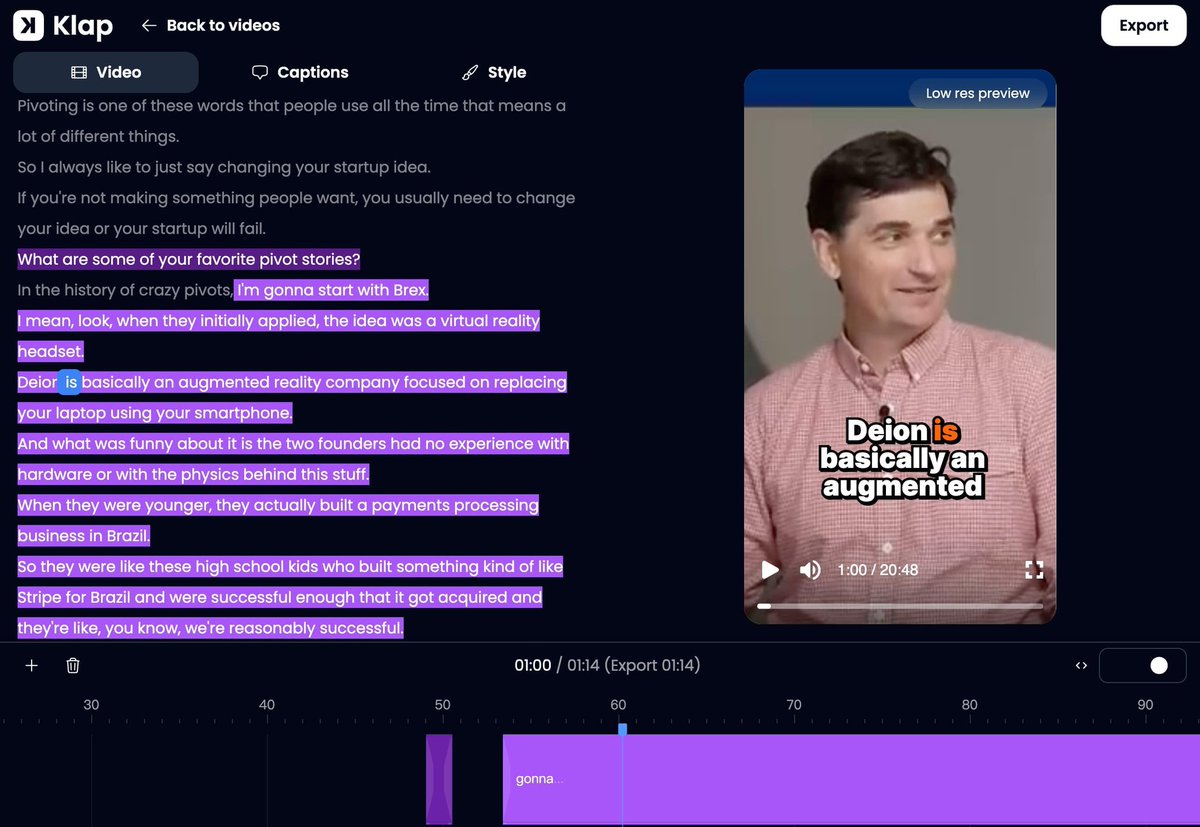This screenshot has height=827, width=1200.
Task: Add a new clip with plus icon
Action: point(31,666)
